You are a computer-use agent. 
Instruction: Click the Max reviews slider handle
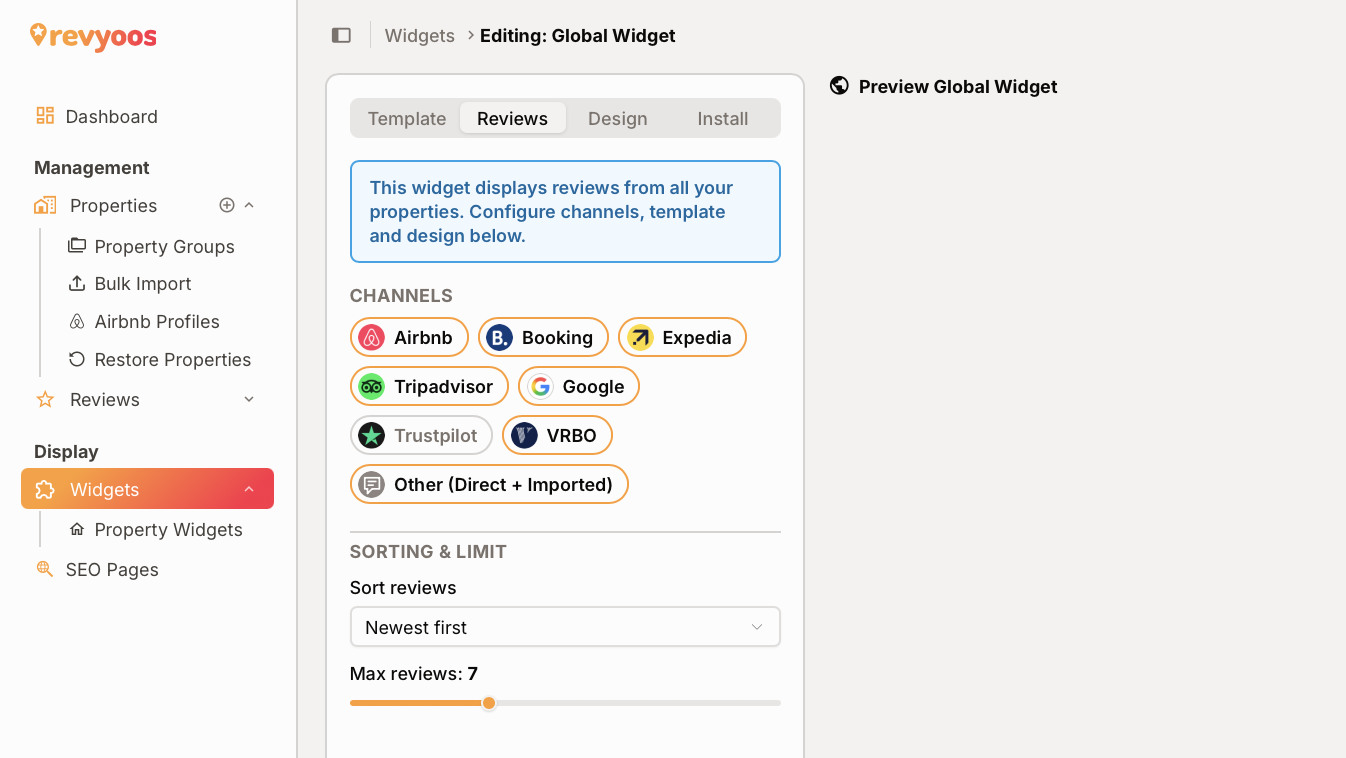pyautogui.click(x=489, y=703)
